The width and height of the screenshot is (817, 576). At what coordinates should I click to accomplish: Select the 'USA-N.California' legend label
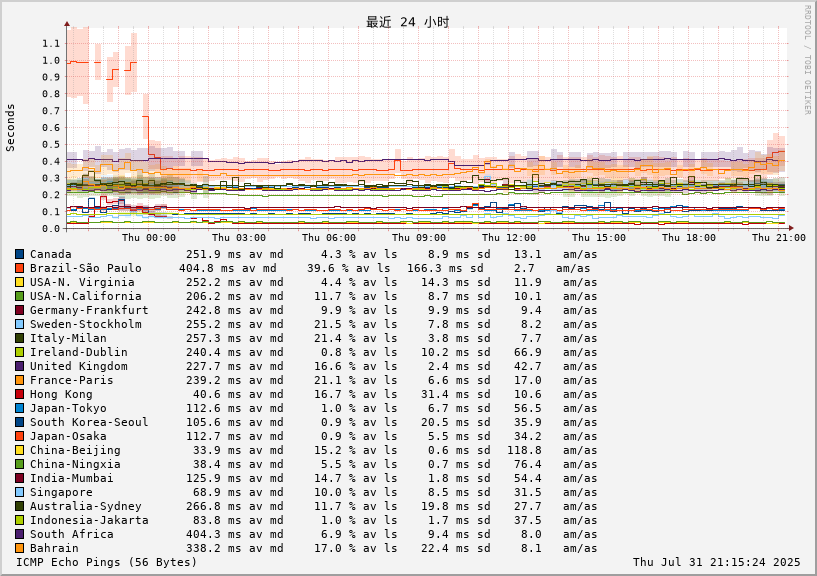pyautogui.click(x=85, y=296)
